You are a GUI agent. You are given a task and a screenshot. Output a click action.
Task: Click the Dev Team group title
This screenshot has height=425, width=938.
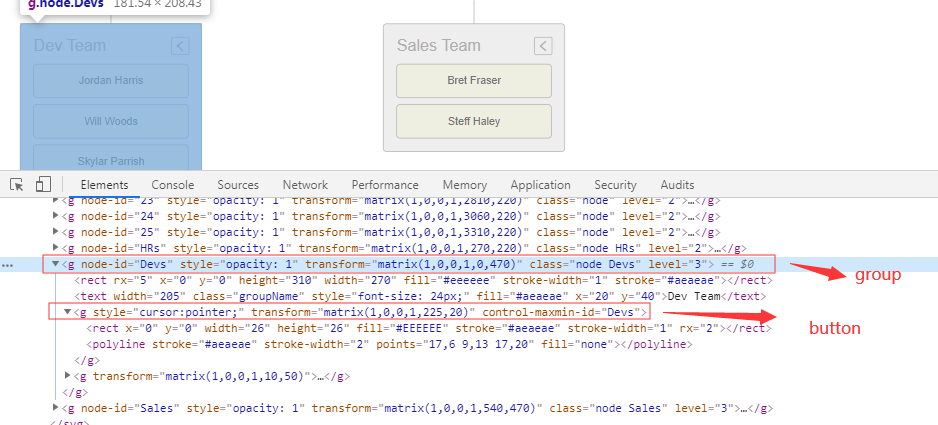69,45
